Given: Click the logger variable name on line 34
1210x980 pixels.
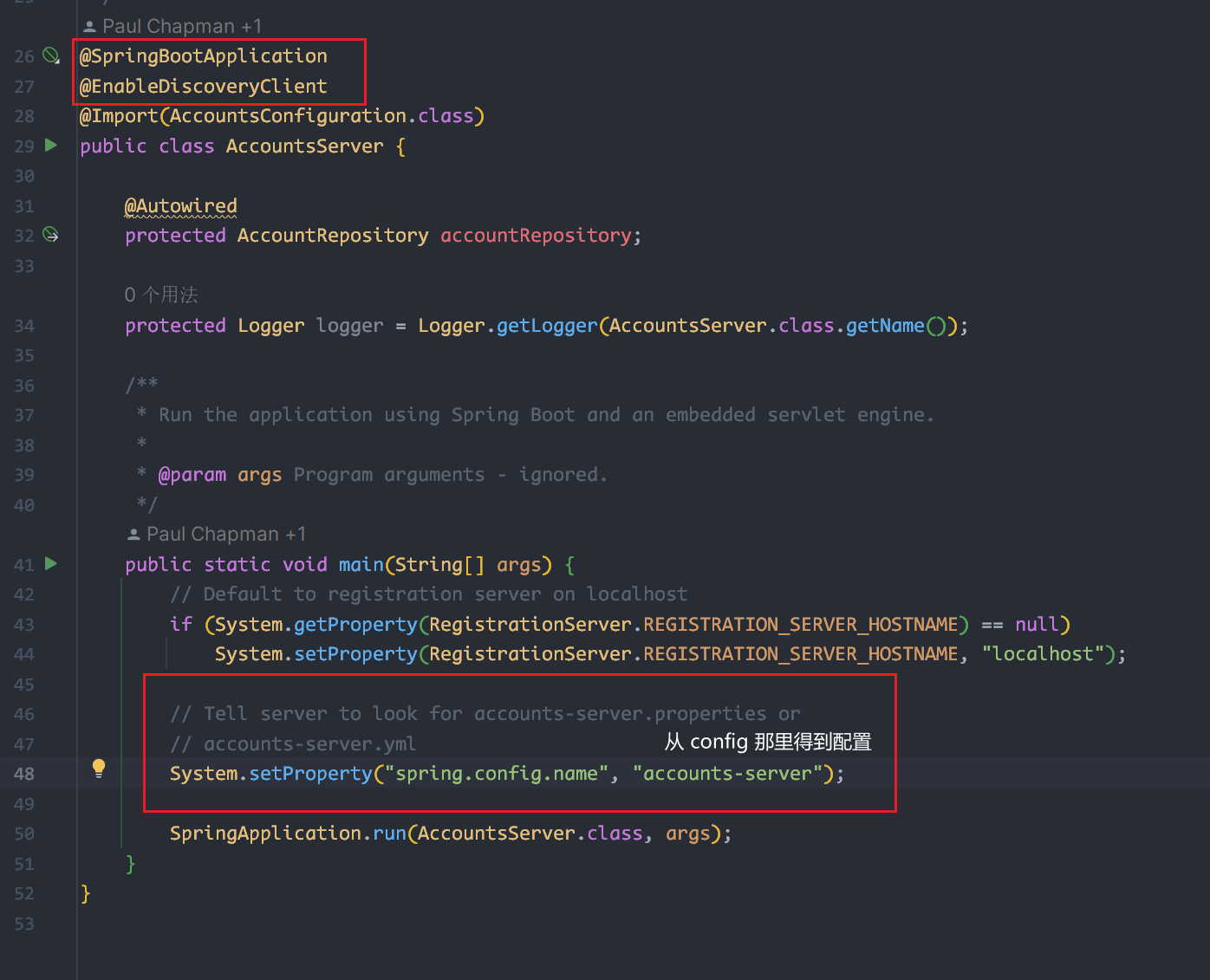Looking at the screenshot, I should coord(349,326).
